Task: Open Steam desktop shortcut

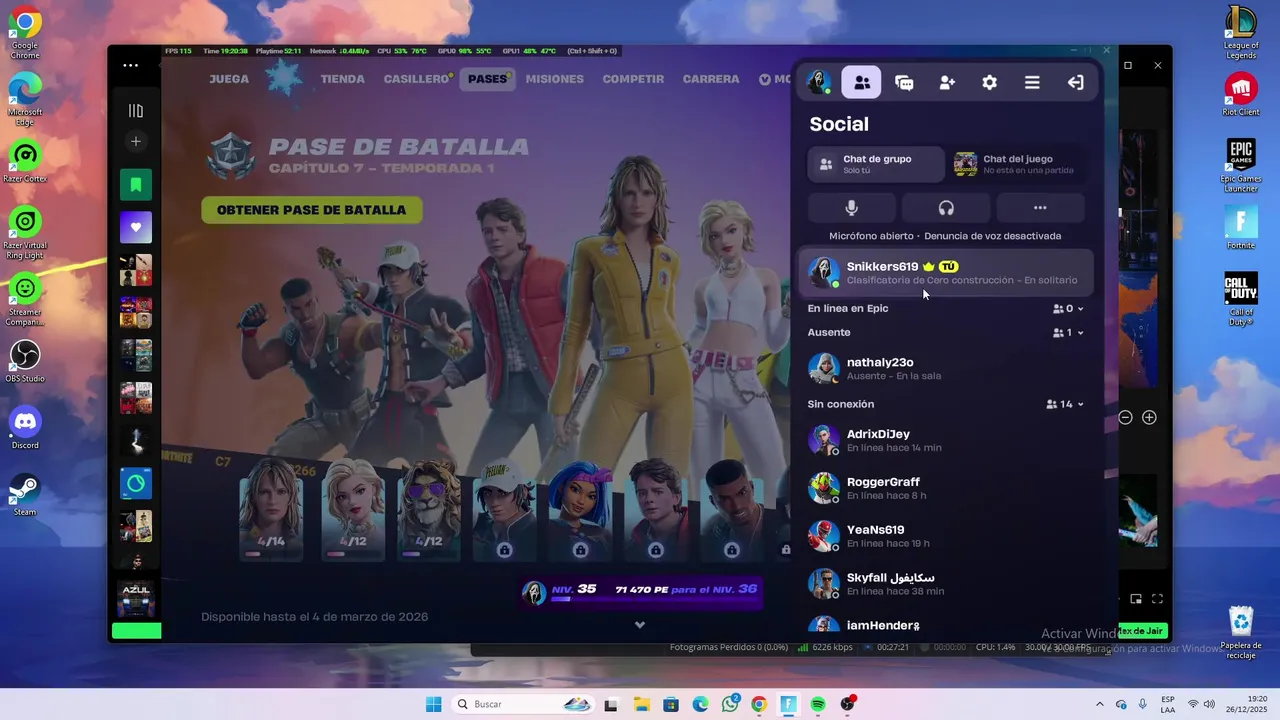Action: tap(25, 495)
